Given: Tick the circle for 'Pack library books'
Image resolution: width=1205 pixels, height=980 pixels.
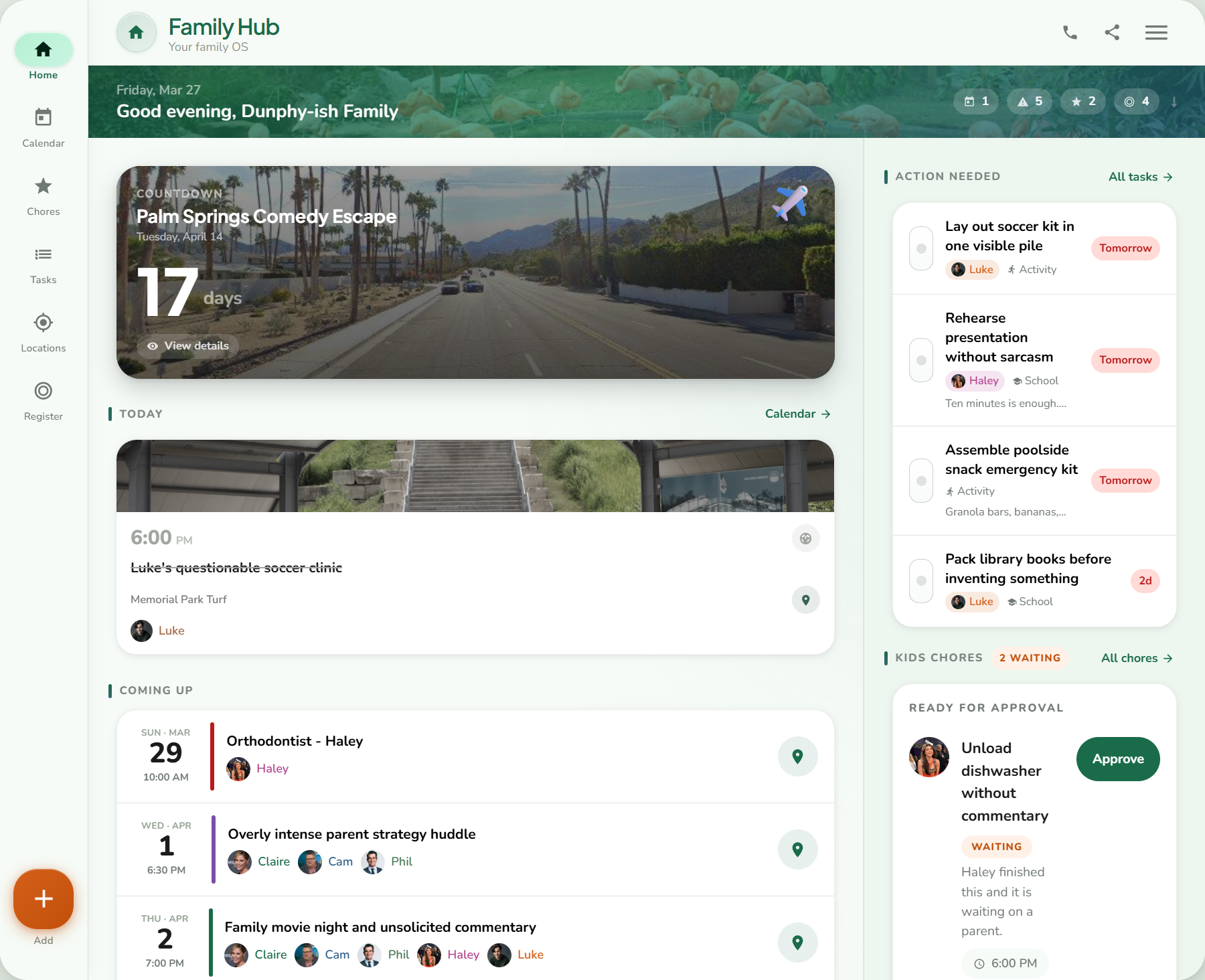Looking at the screenshot, I should click(x=920, y=581).
